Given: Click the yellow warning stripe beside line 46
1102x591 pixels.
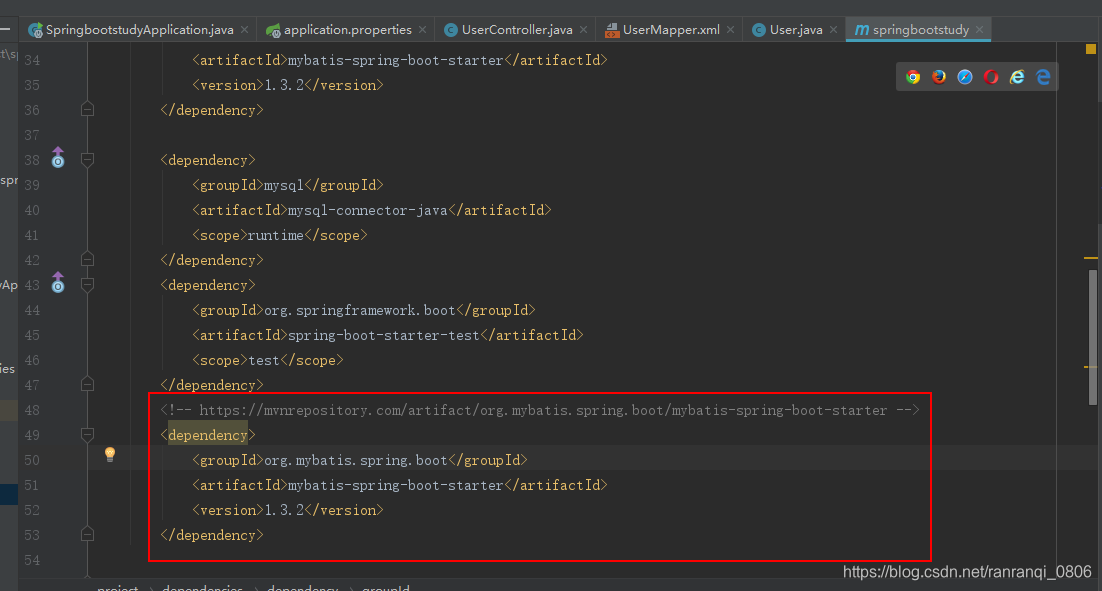Looking at the screenshot, I should tap(1091, 366).
